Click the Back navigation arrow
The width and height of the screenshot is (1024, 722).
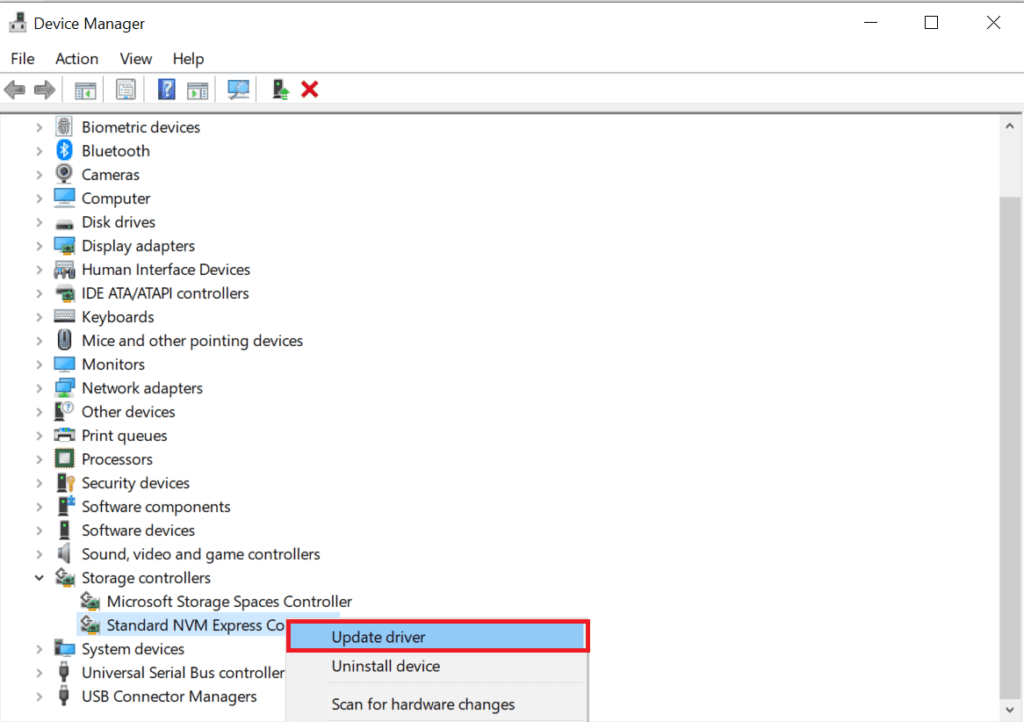tap(15, 89)
